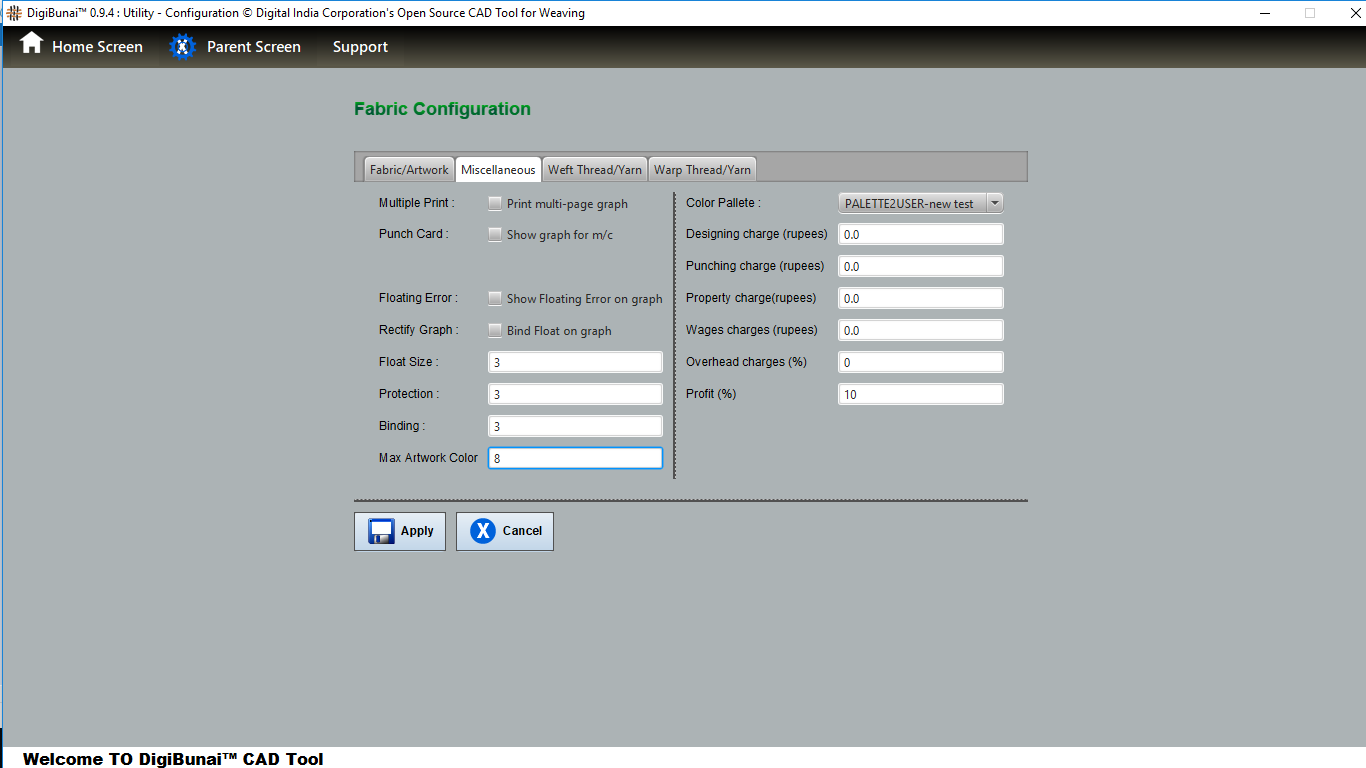
Task: Open the Support menu
Action: tap(360, 47)
